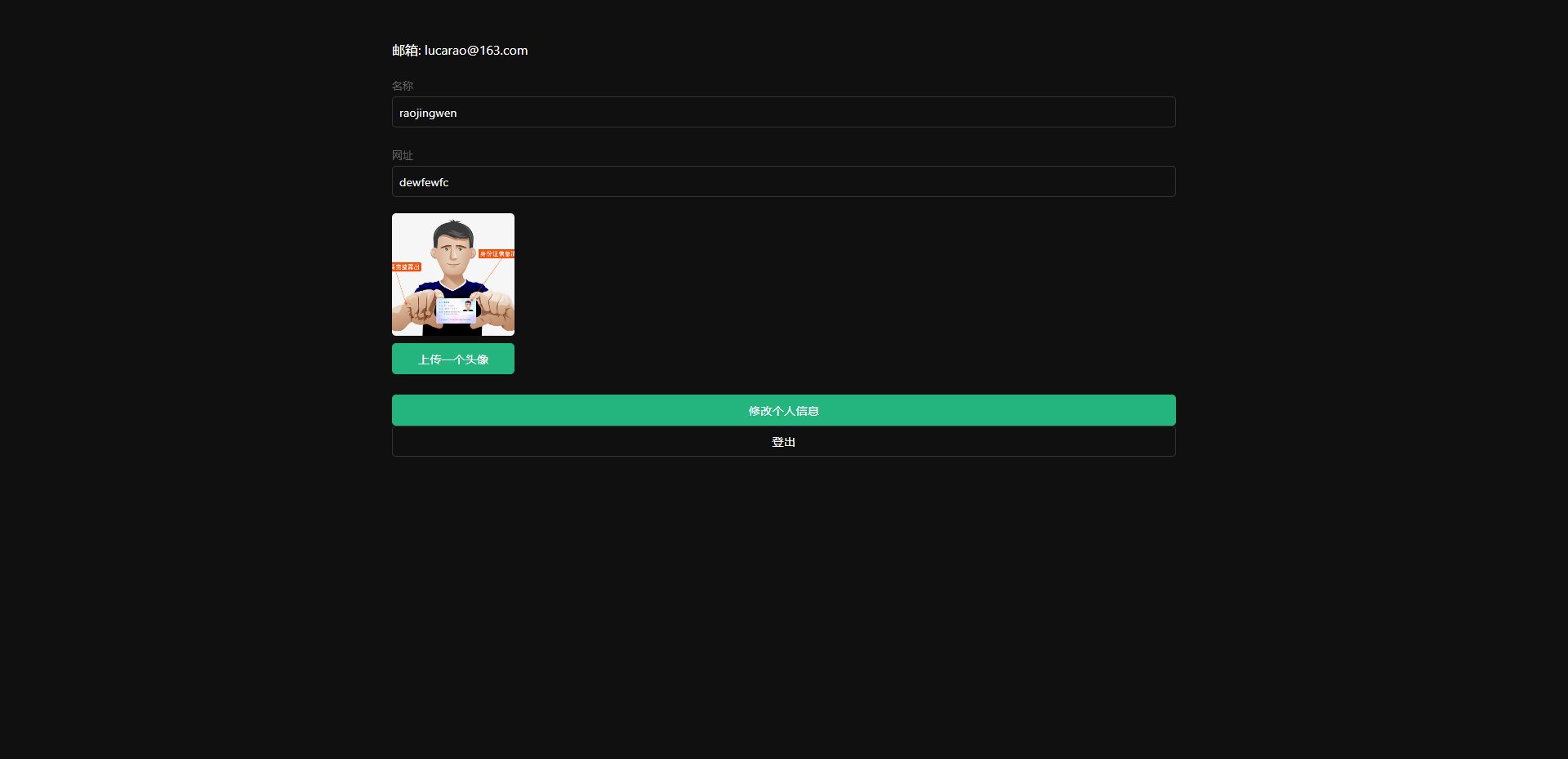Click the 网址 field label
The width and height of the screenshot is (1568, 759).
(402, 154)
